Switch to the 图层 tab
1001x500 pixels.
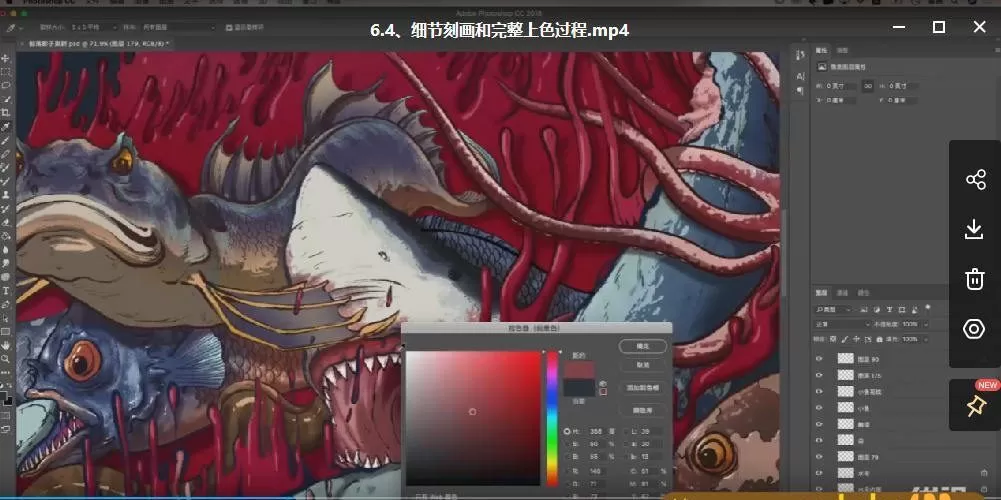822,292
